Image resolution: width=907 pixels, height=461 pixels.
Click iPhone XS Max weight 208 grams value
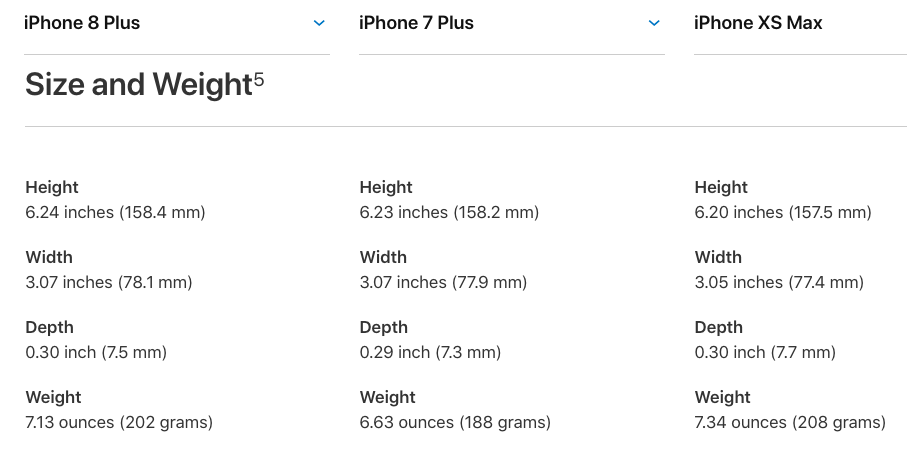point(790,422)
